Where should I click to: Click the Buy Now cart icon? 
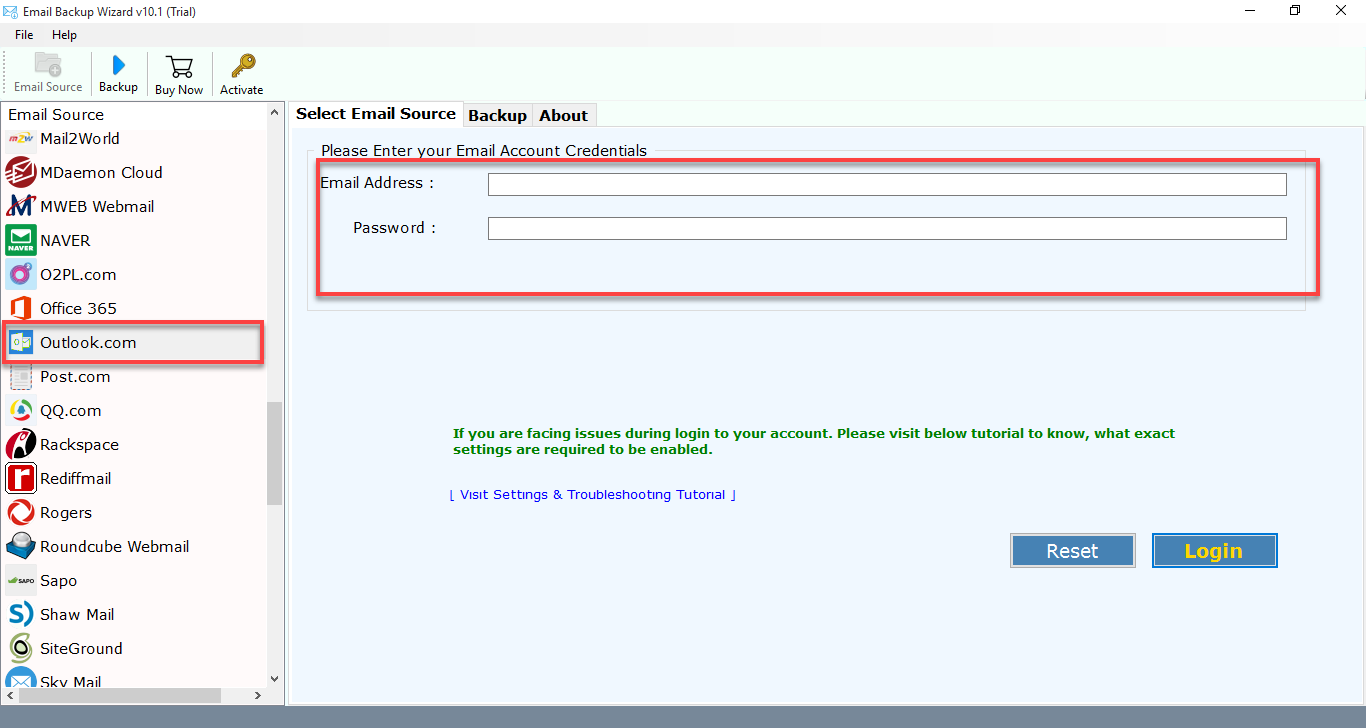coord(179,66)
